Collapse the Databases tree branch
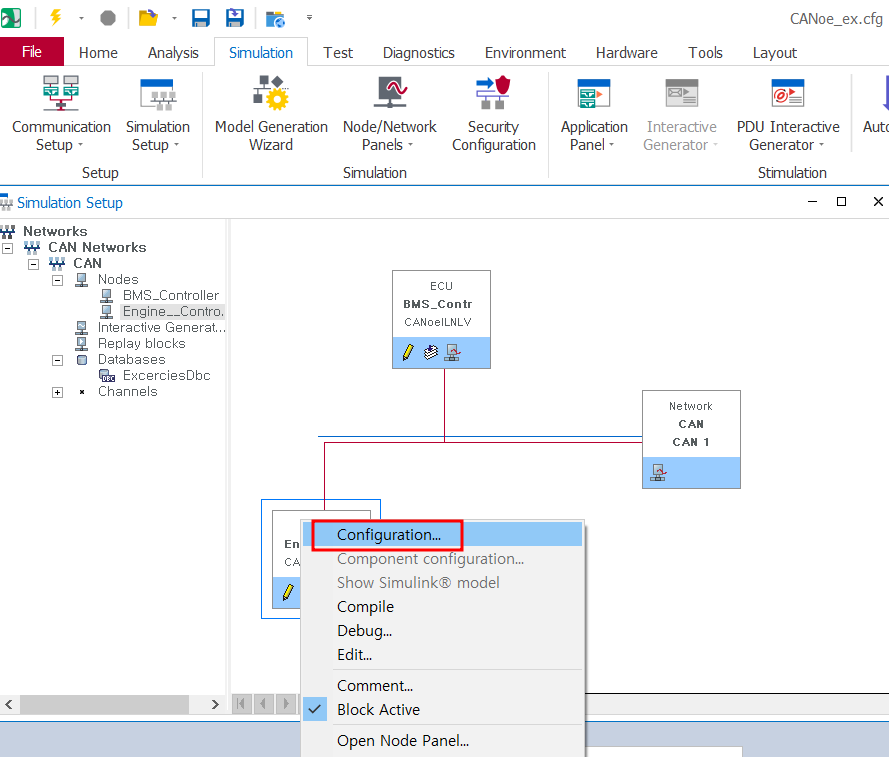 pos(57,361)
